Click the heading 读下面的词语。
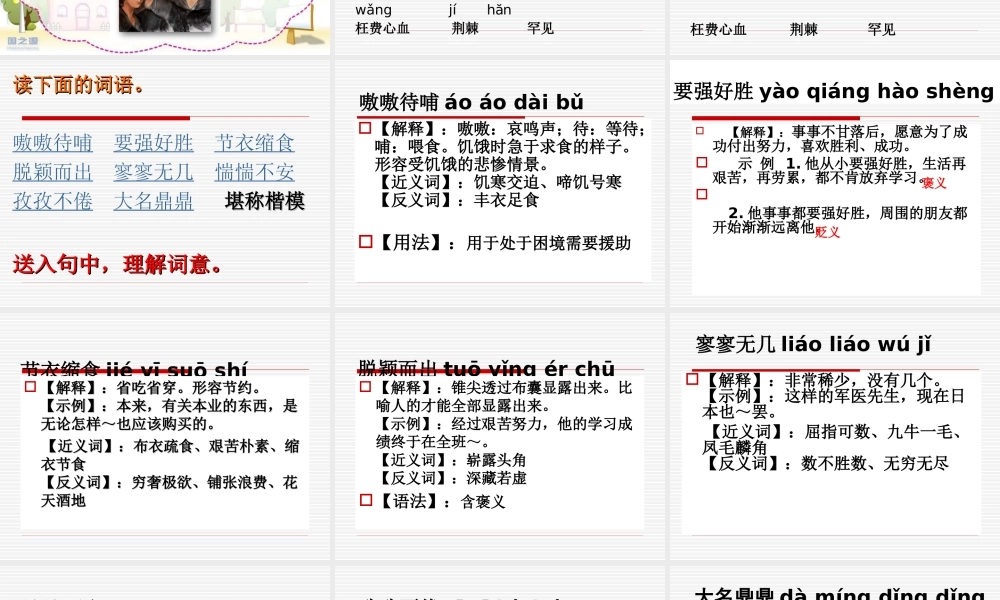1000x600 pixels. coord(78,85)
